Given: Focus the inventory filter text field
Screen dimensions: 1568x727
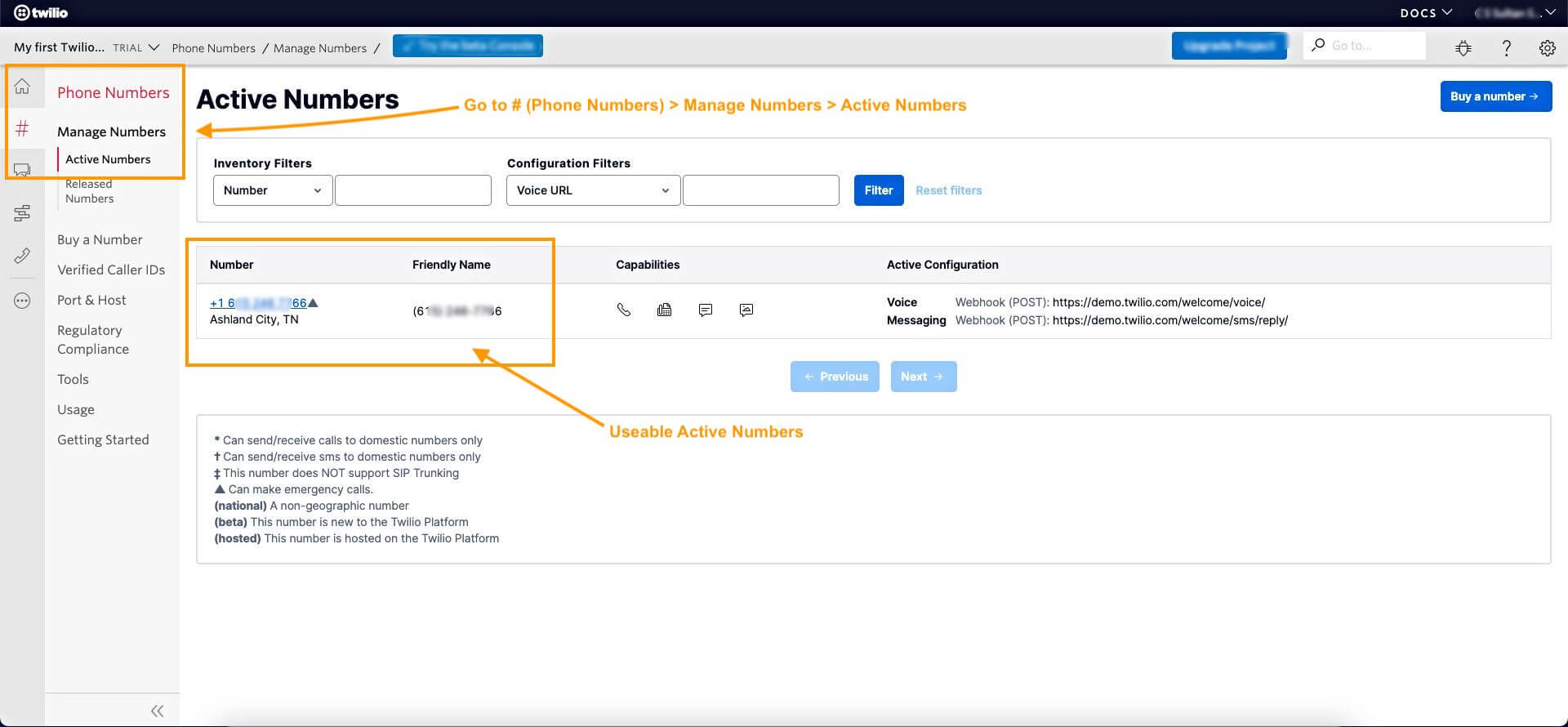Looking at the screenshot, I should point(413,190).
